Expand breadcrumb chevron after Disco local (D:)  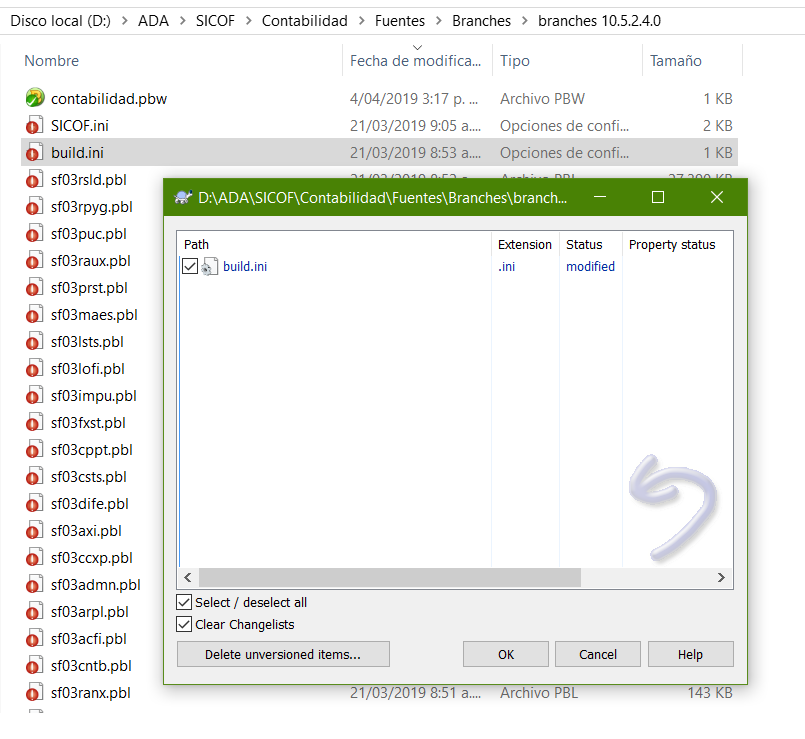(x=125, y=21)
